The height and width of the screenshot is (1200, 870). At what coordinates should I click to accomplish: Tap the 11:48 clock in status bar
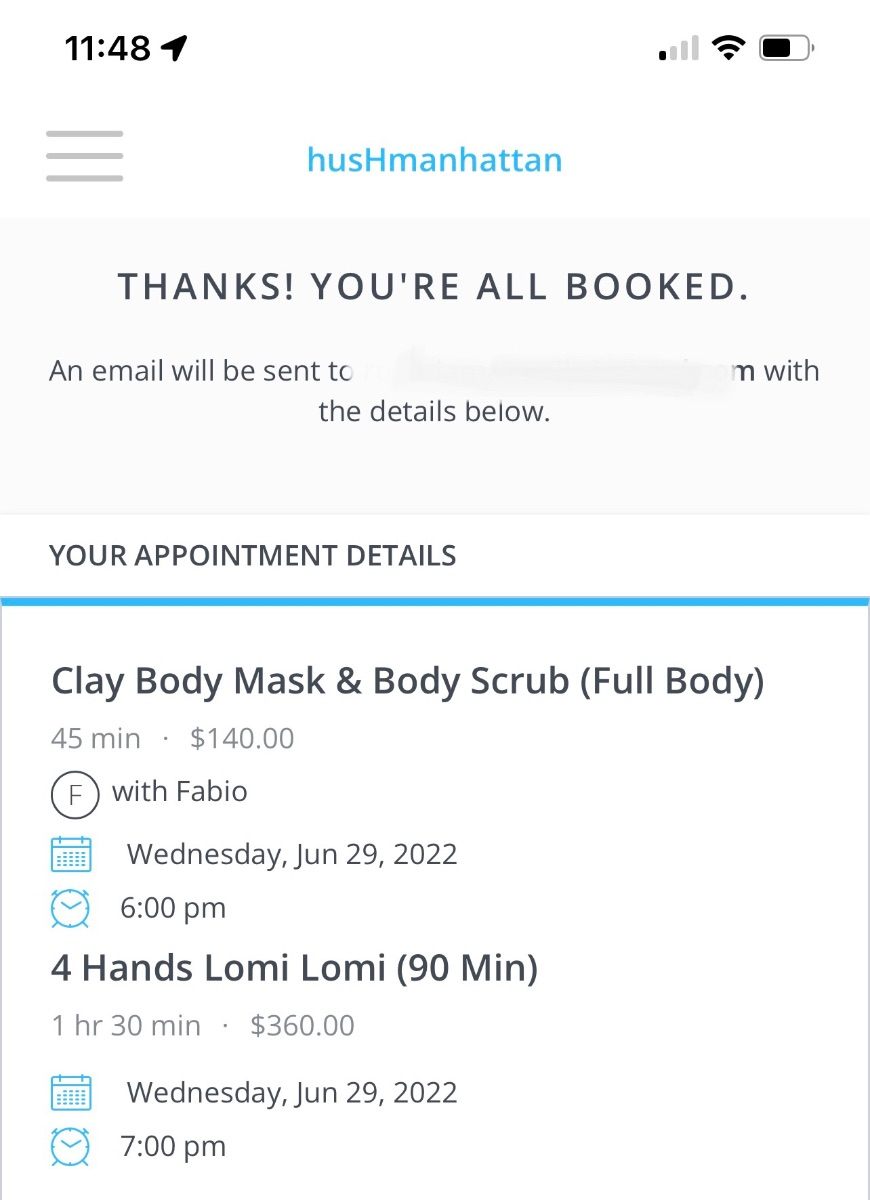coord(107,47)
